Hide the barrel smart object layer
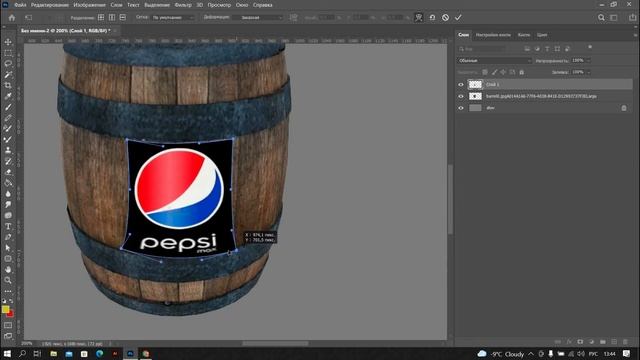This screenshot has height=360, width=640. (461, 96)
